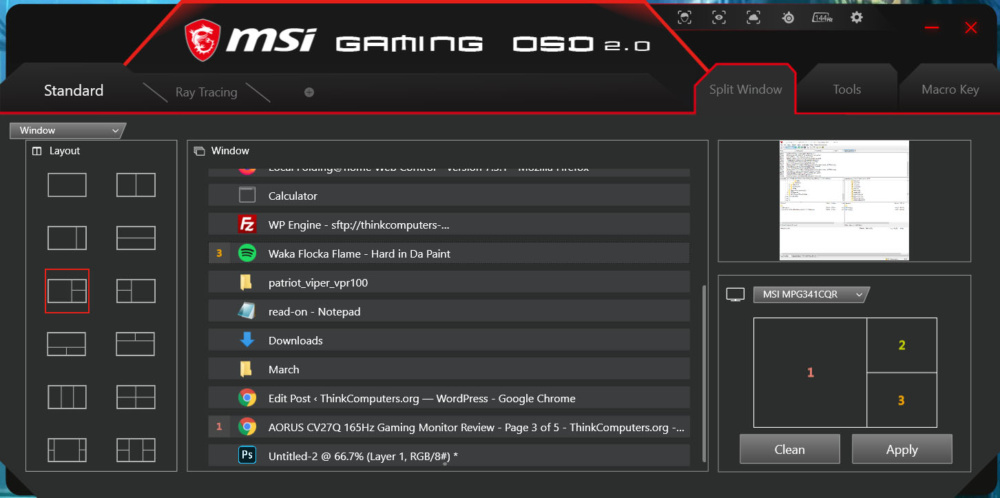Viewport: 1000px width, 498px height.
Task: Click the face capture frame icon
Action: (x=684, y=18)
